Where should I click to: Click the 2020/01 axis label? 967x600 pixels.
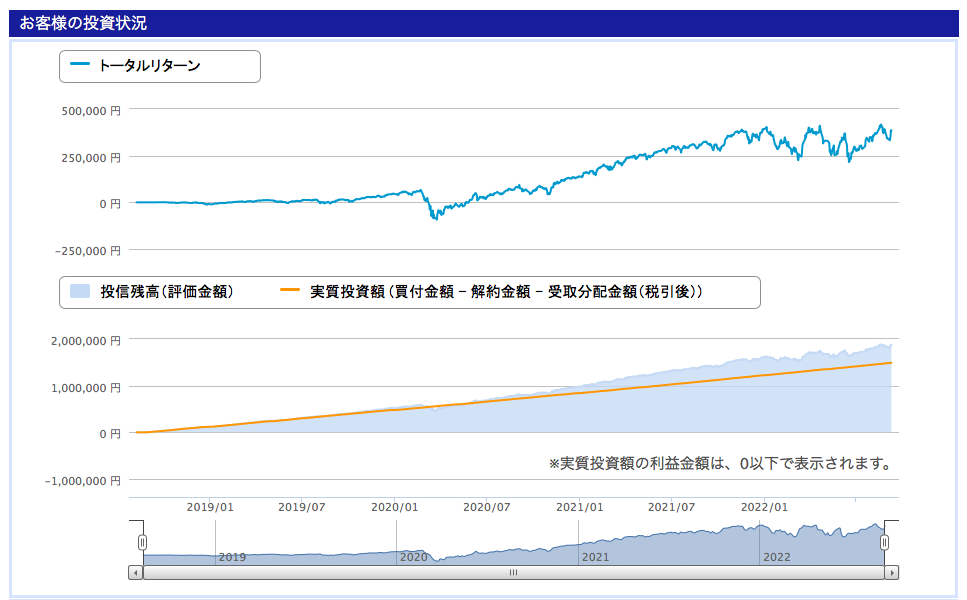[x=395, y=507]
